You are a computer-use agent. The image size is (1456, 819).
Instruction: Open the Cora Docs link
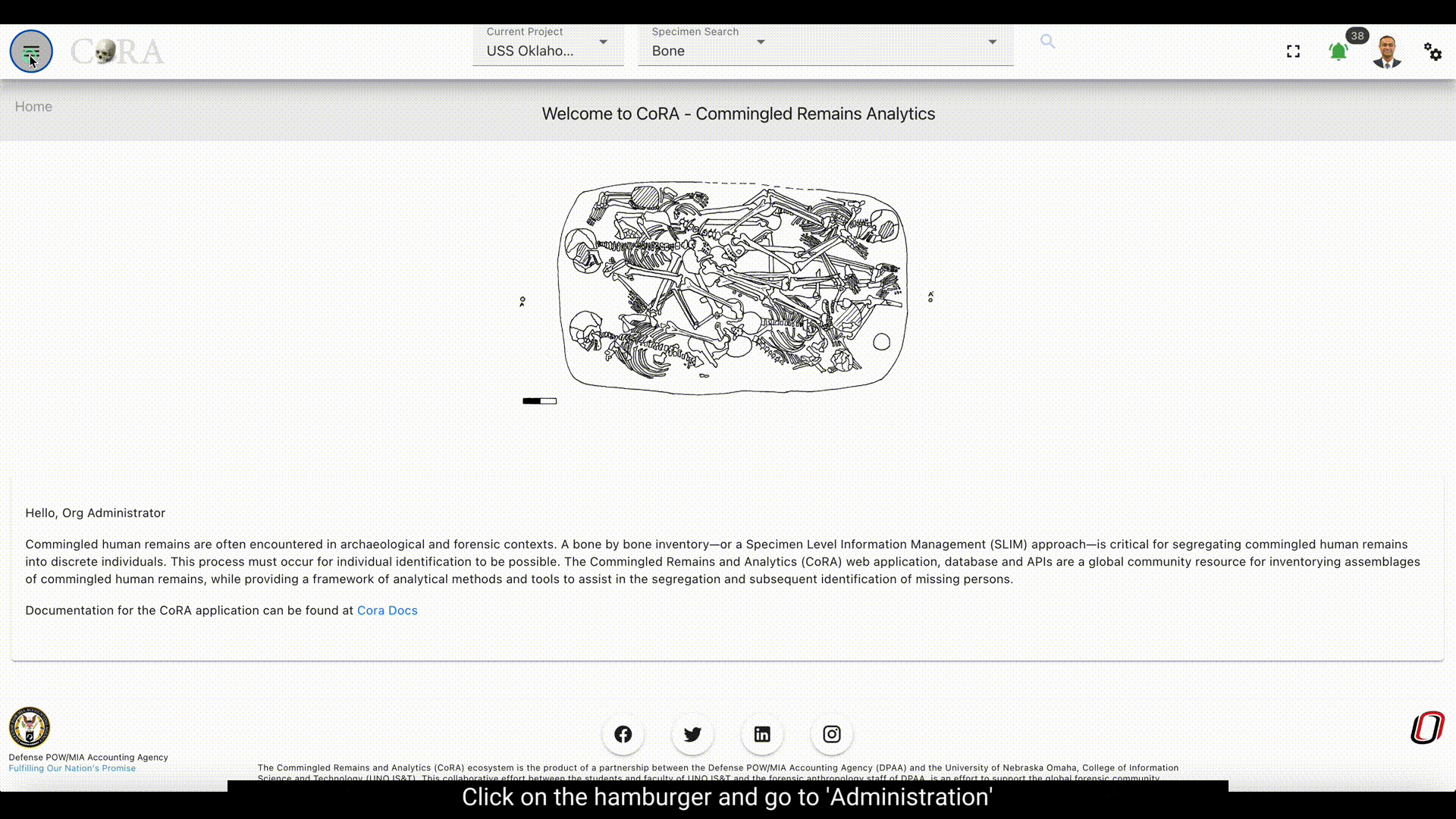pyautogui.click(x=387, y=610)
